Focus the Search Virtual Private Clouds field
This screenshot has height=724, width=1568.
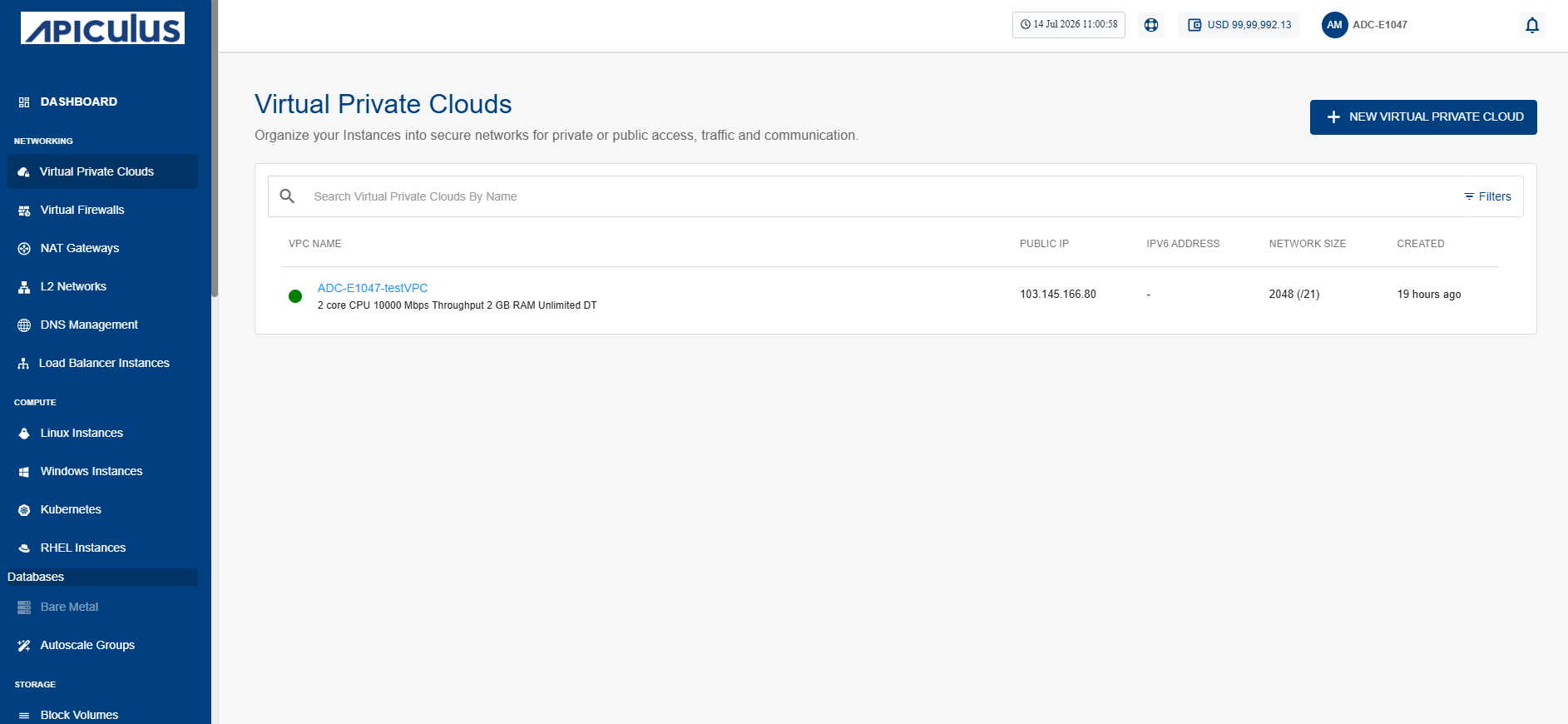click(882, 196)
